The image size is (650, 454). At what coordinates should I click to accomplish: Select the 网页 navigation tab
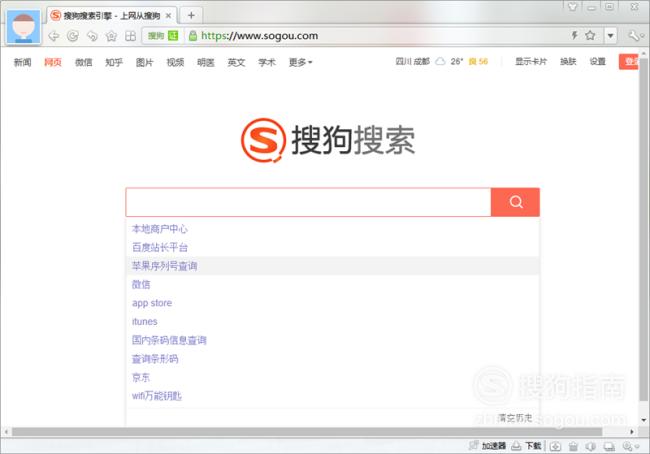(53, 62)
